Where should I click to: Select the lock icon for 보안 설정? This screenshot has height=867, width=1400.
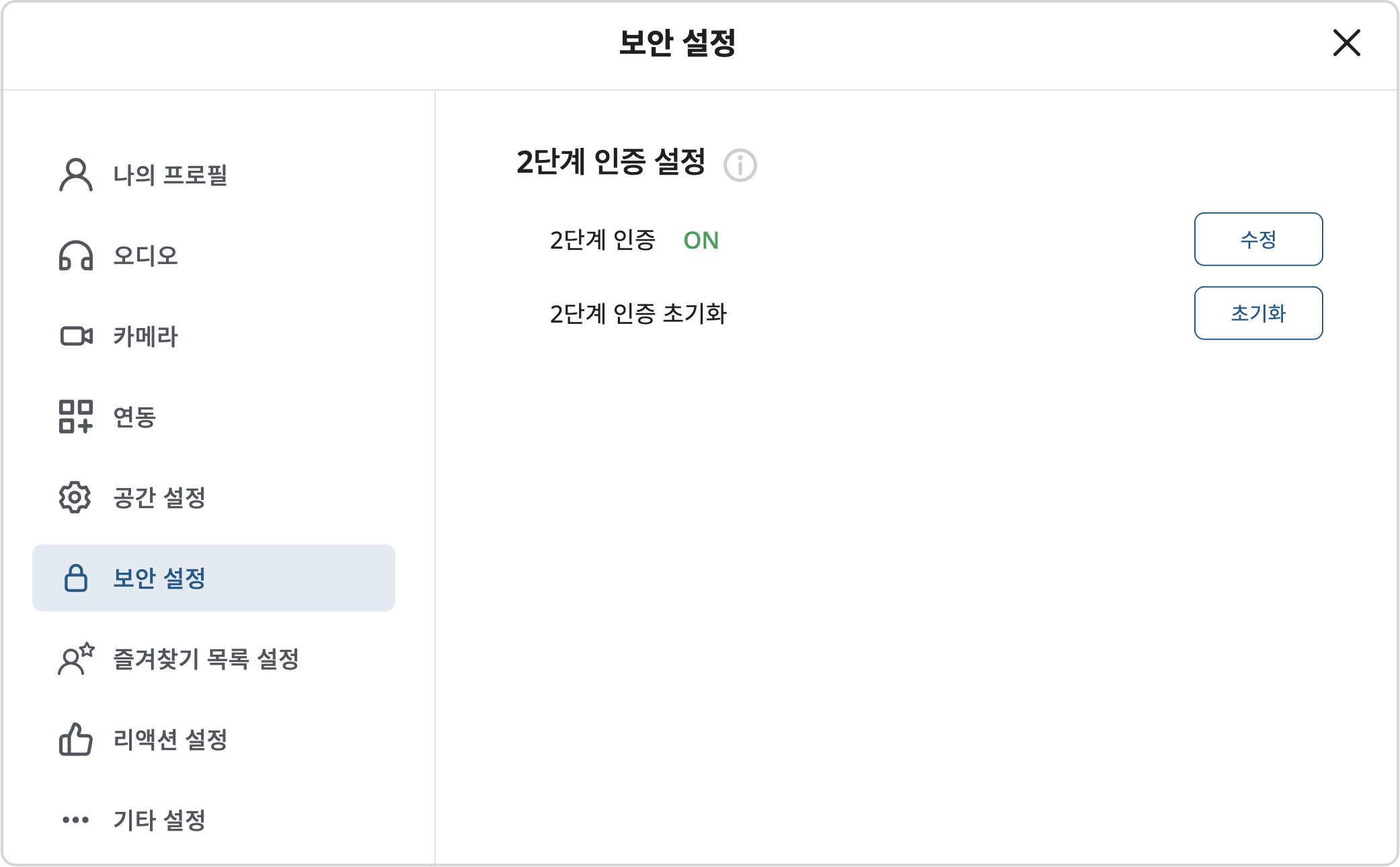(x=75, y=577)
